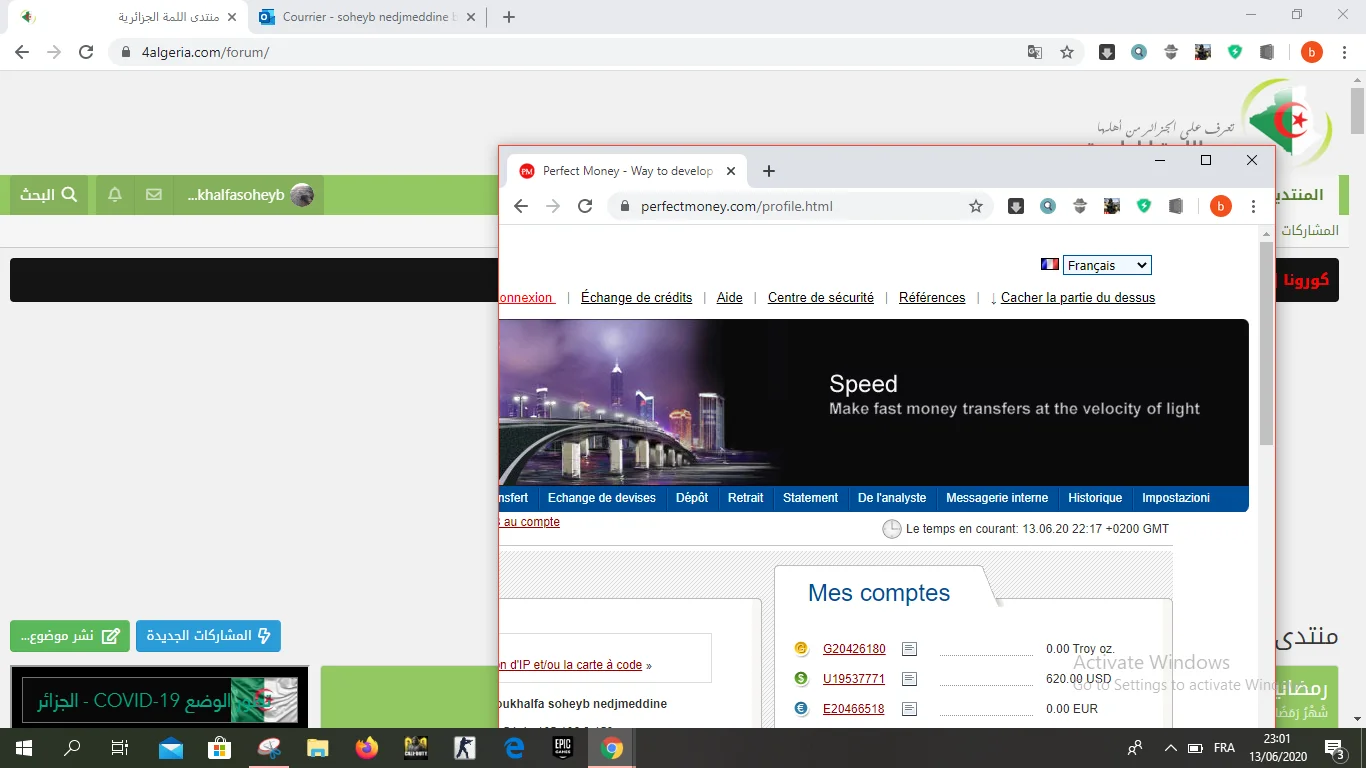1366x768 pixels.
Task: Click the البحث search button on forum
Action: (x=49, y=195)
